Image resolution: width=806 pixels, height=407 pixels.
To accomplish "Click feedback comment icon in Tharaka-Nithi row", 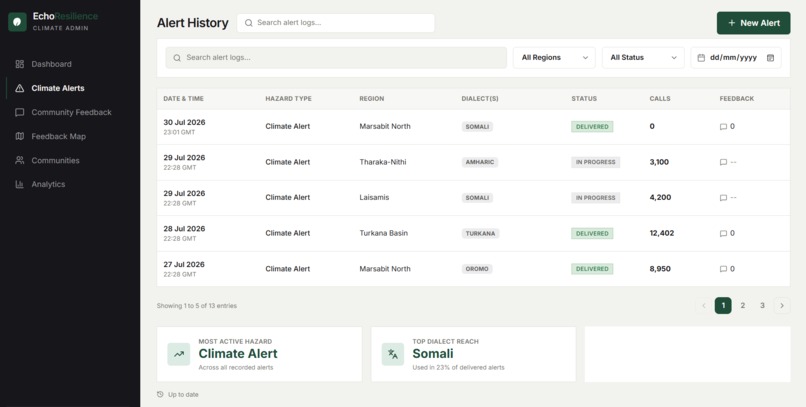I will [x=723, y=162].
